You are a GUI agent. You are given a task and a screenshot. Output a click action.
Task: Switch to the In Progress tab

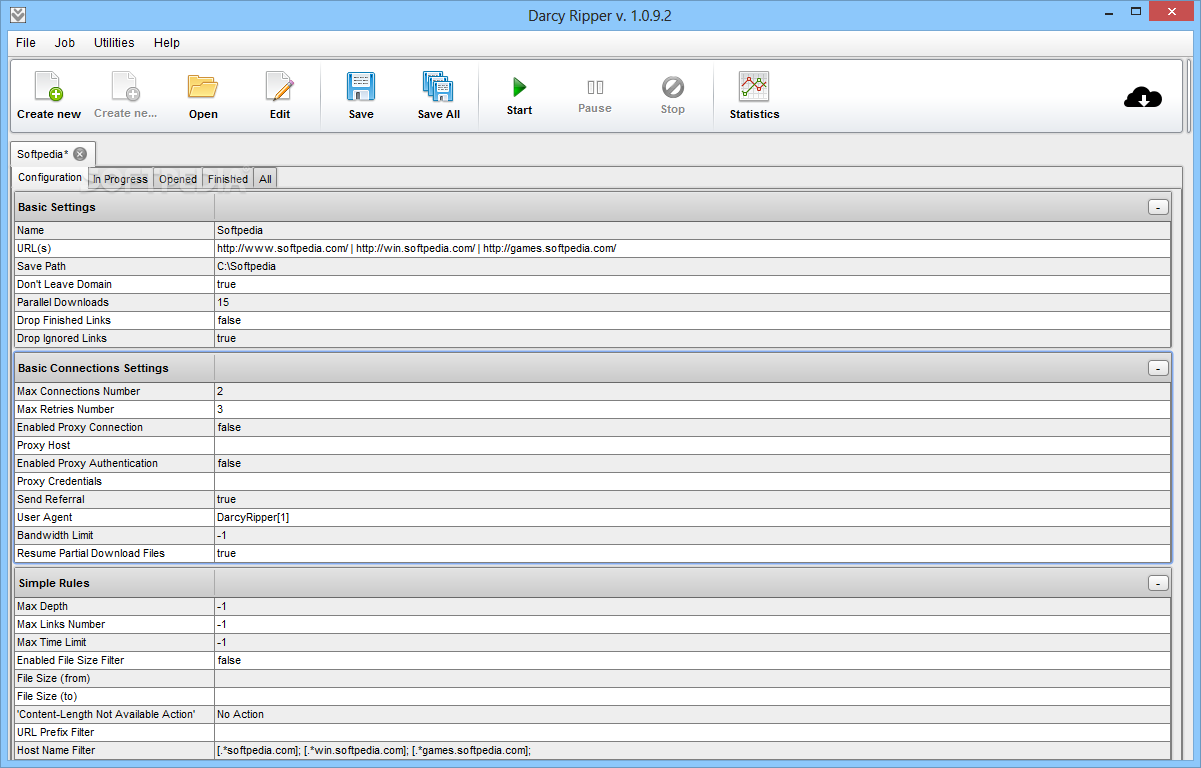[120, 179]
